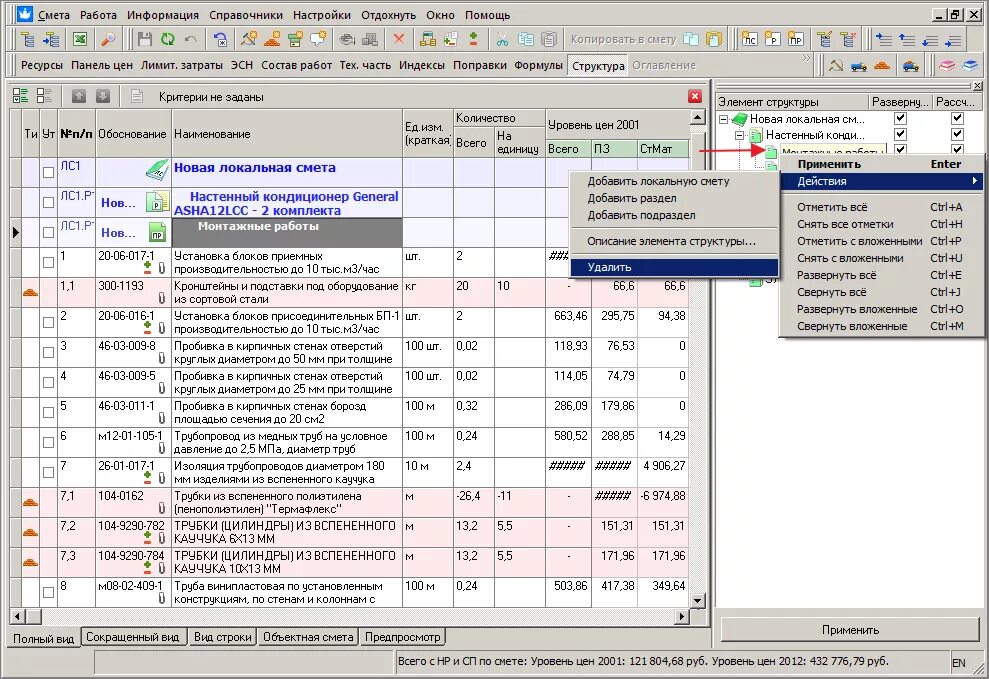Switch to Предпросмотр tab
This screenshot has height=679, width=989.
(402, 637)
